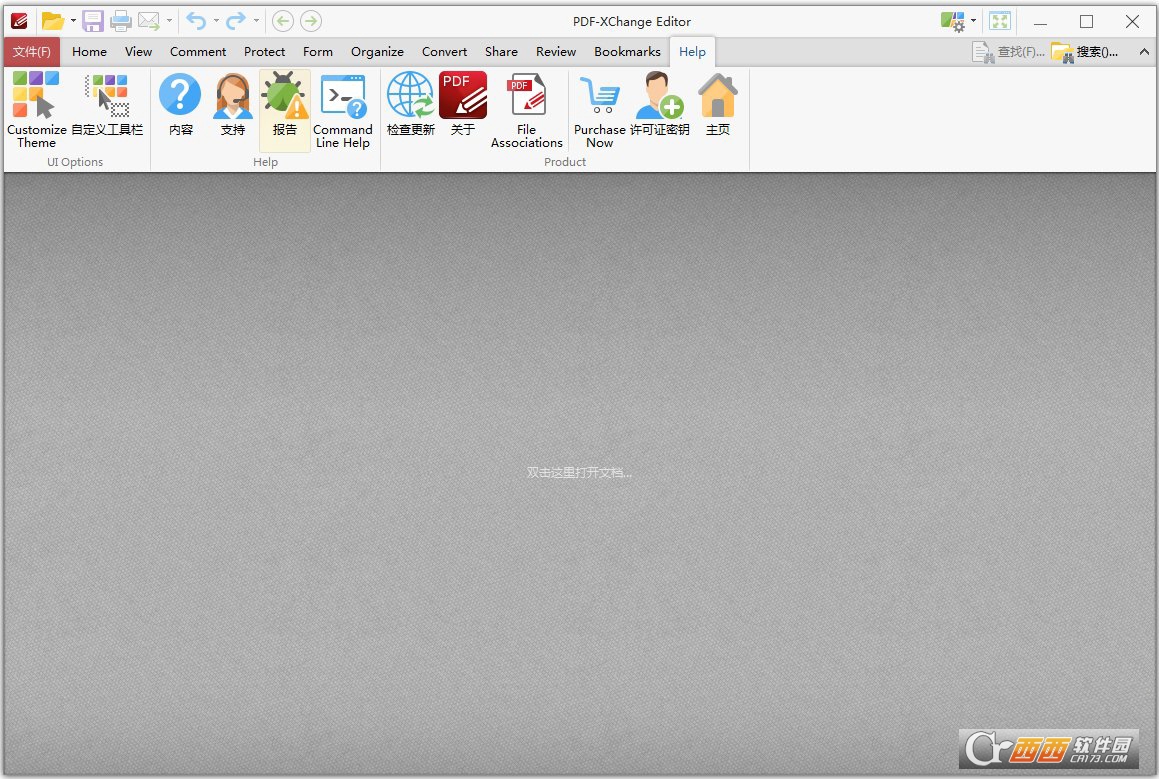Open the 文件(F) file menu
Viewport: 1159px width, 779px height.
pos(32,52)
